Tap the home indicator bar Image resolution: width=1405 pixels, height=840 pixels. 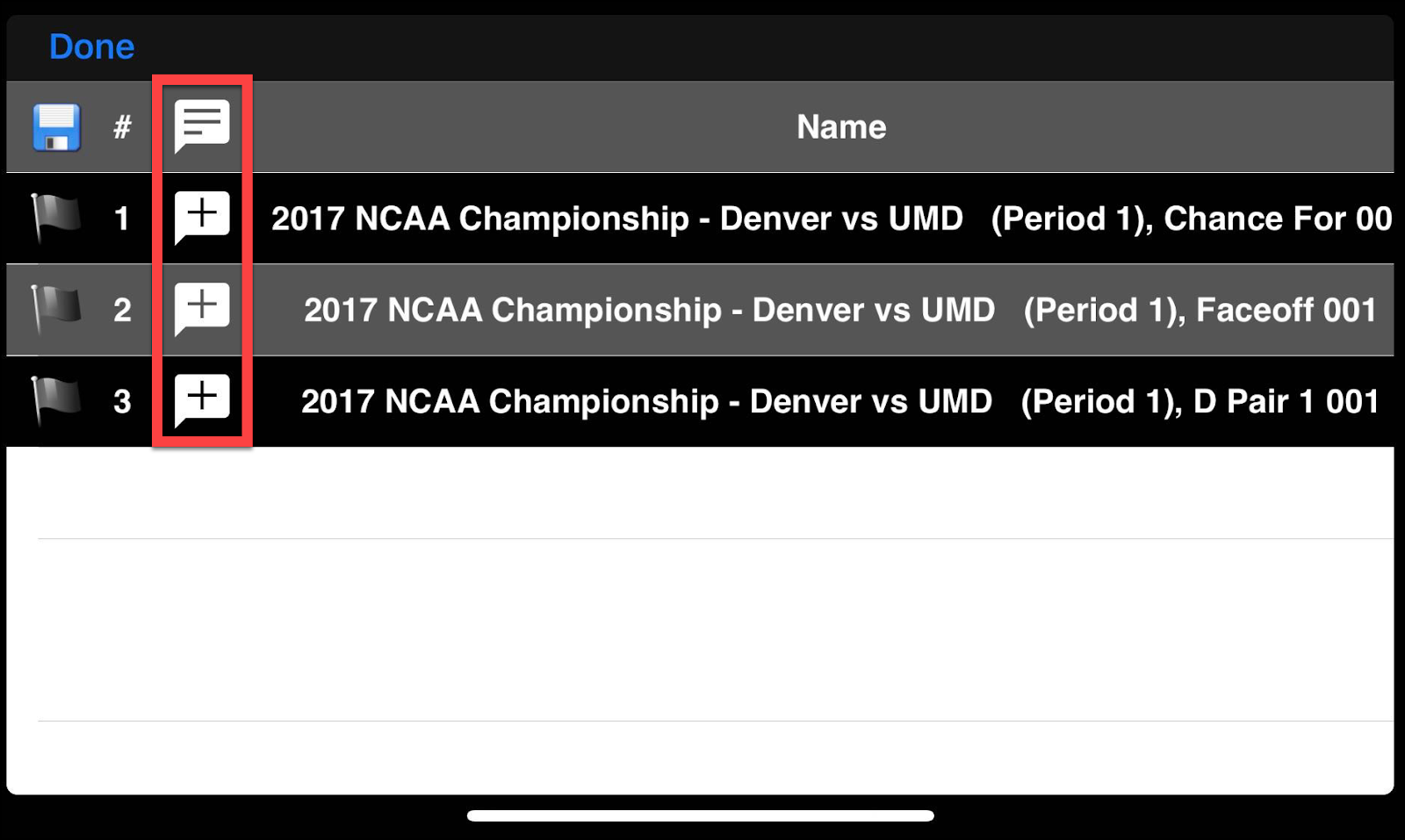coord(700,815)
